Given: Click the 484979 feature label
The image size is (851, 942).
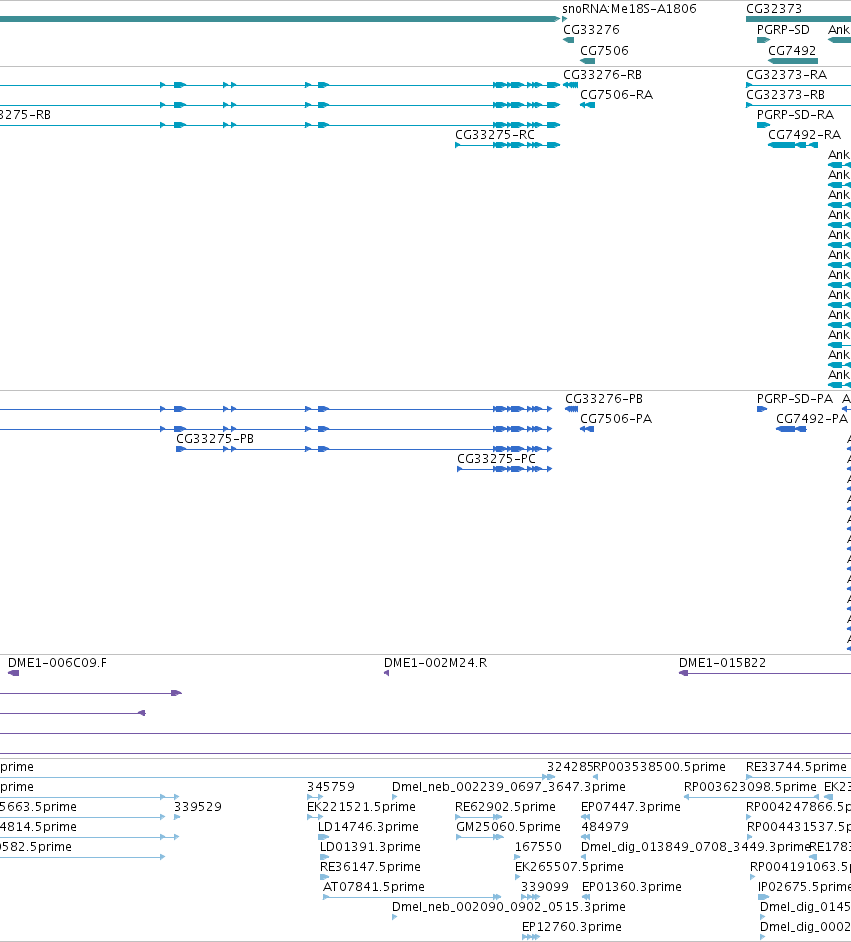Looking at the screenshot, I should 605,827.
